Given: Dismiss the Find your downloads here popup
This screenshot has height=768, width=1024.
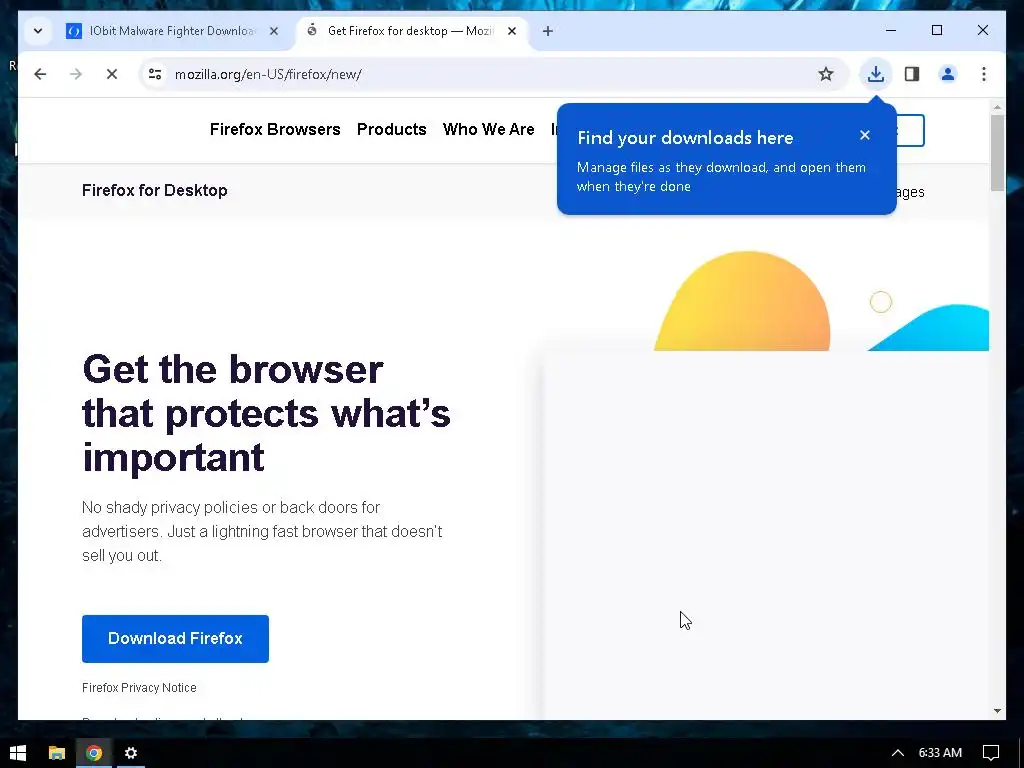Looking at the screenshot, I should [x=865, y=135].
